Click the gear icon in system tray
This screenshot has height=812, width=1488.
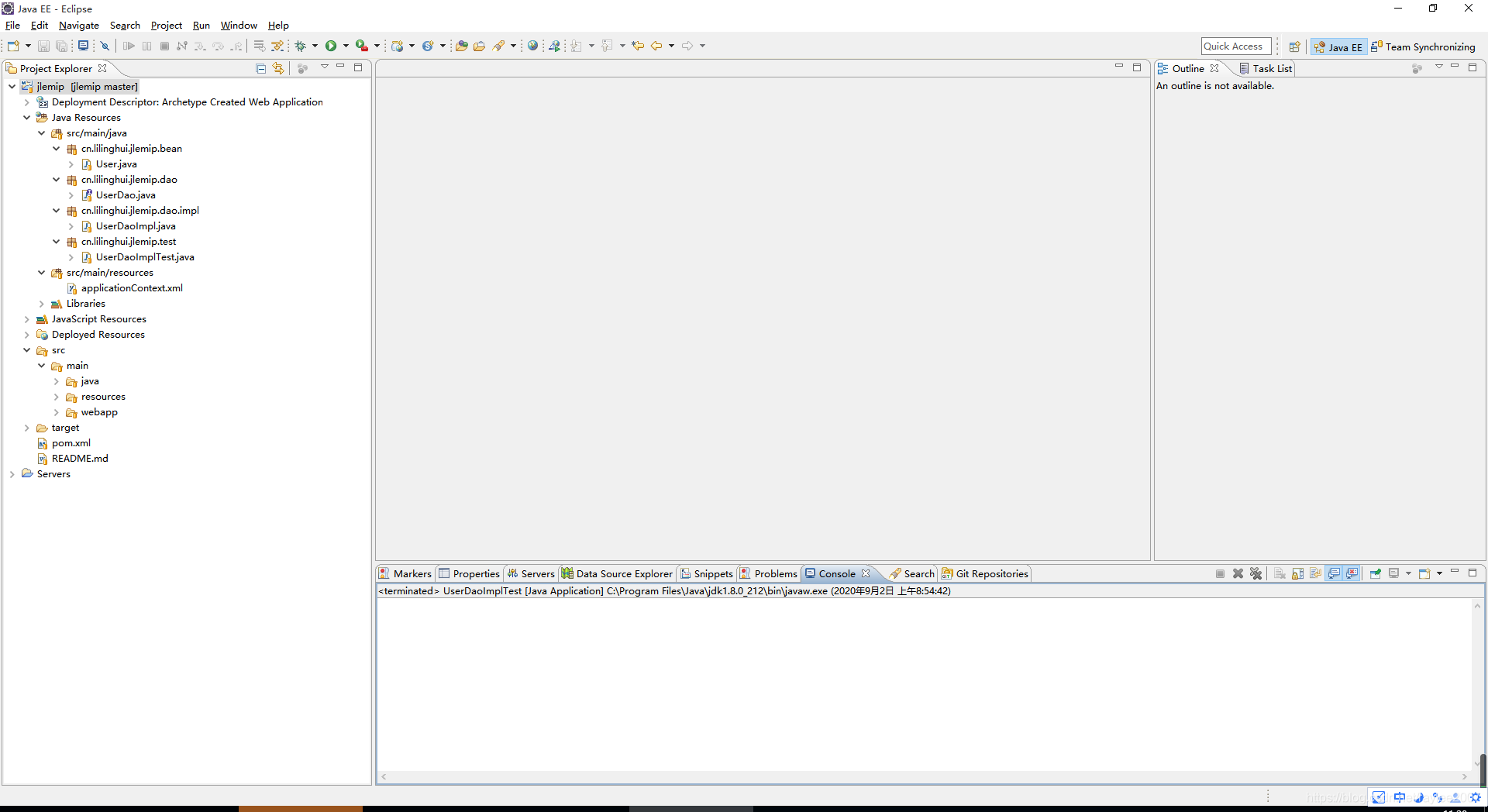1476,797
